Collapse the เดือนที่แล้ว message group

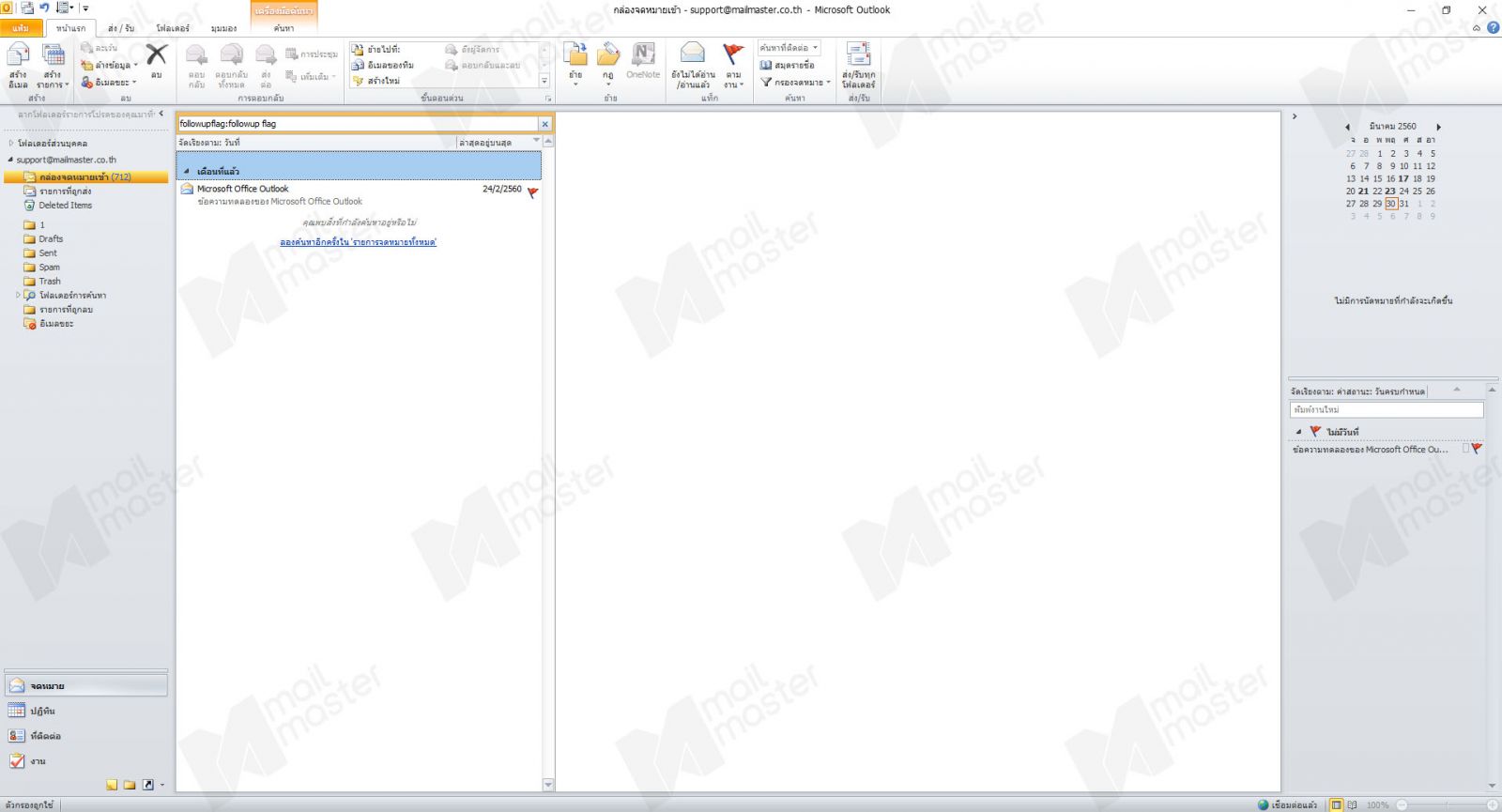(x=186, y=172)
